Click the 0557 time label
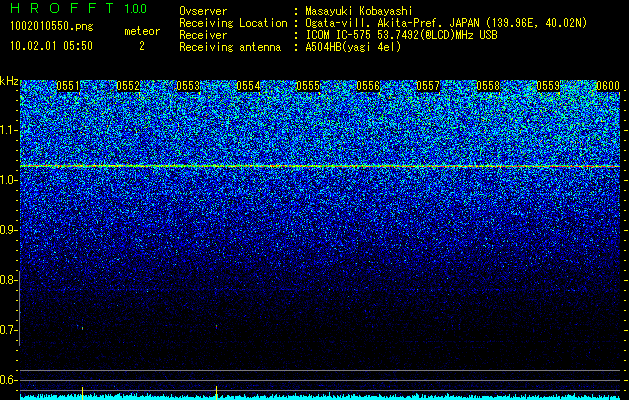 coord(428,86)
